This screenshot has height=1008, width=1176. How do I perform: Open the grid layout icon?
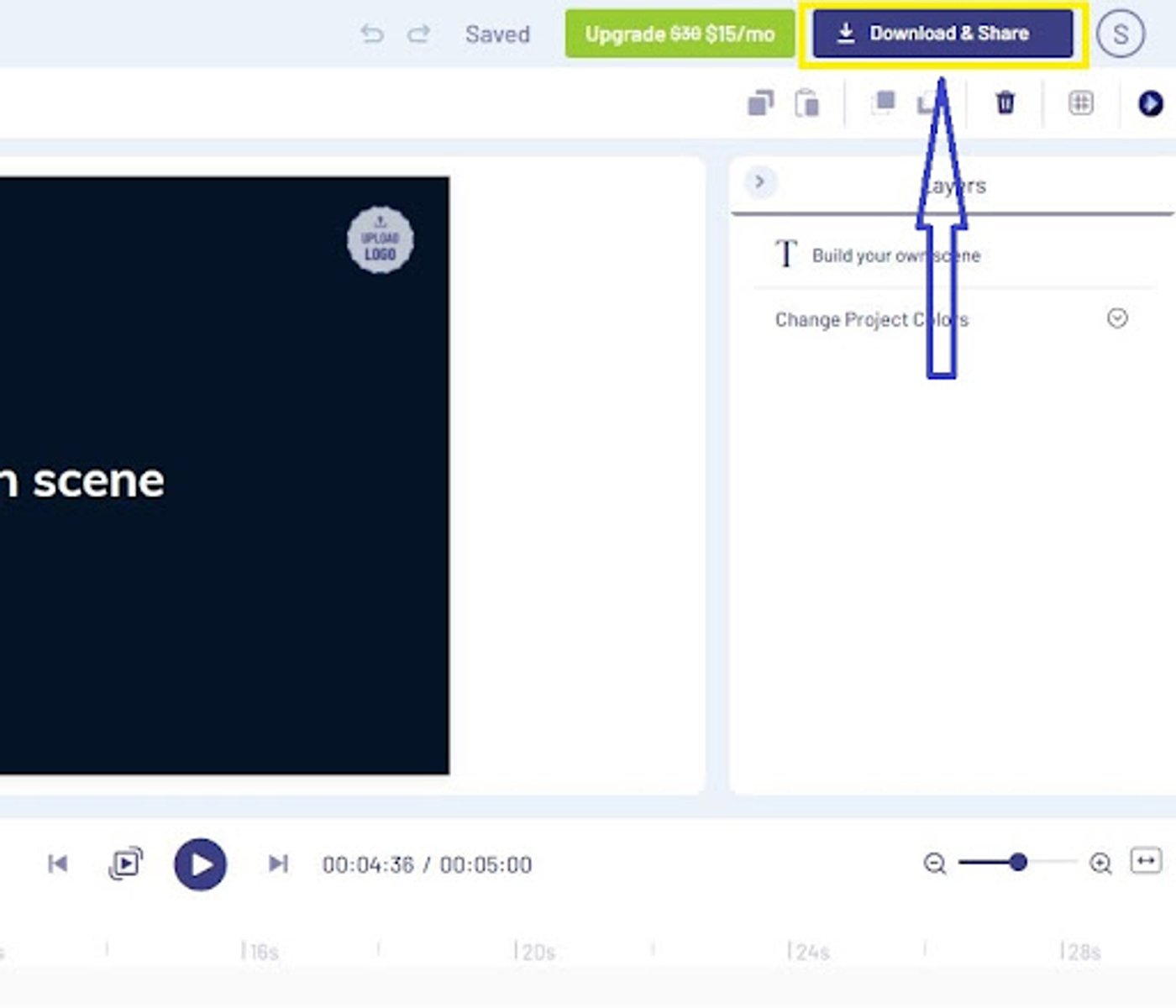(1081, 102)
